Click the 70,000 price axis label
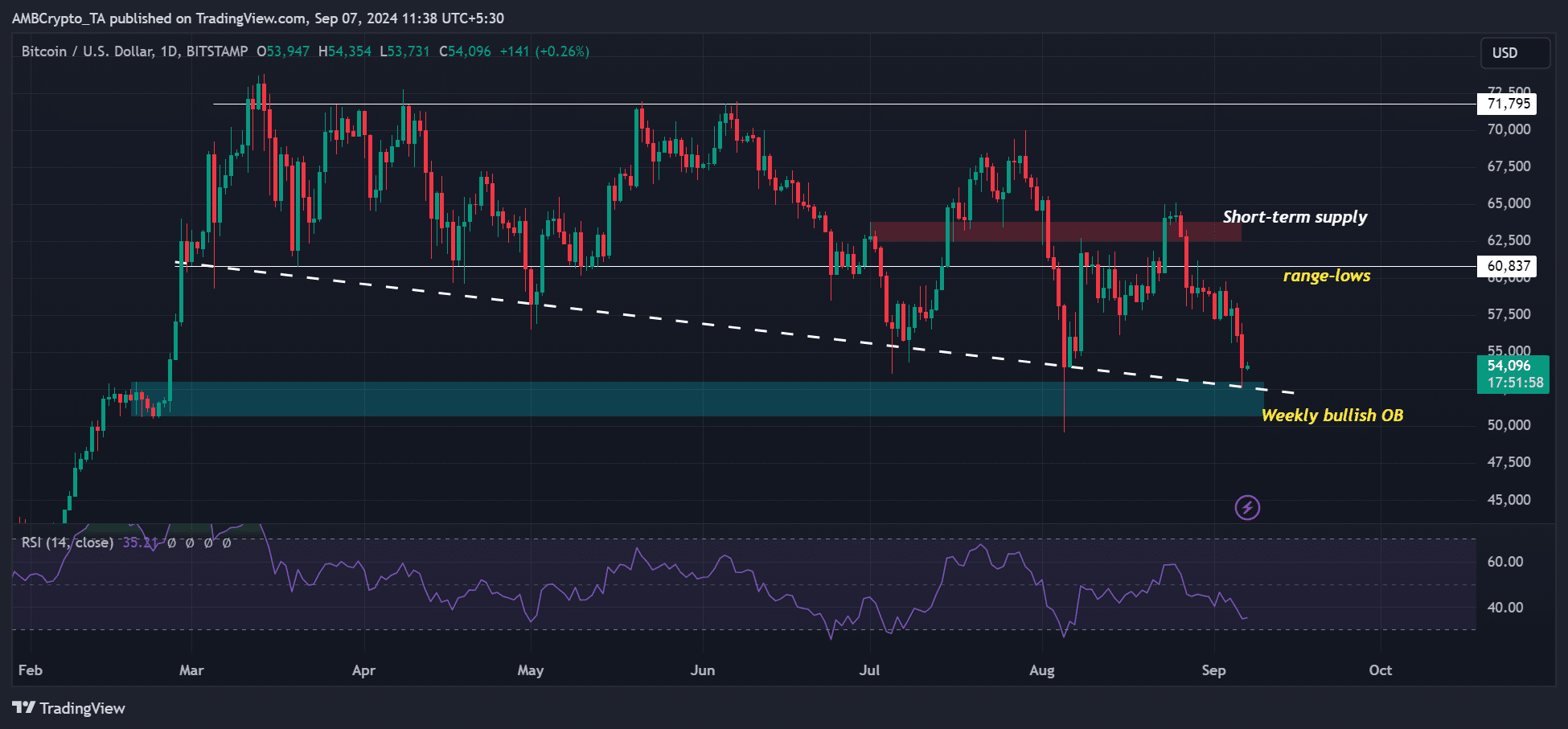The image size is (1568, 729). [x=1509, y=129]
